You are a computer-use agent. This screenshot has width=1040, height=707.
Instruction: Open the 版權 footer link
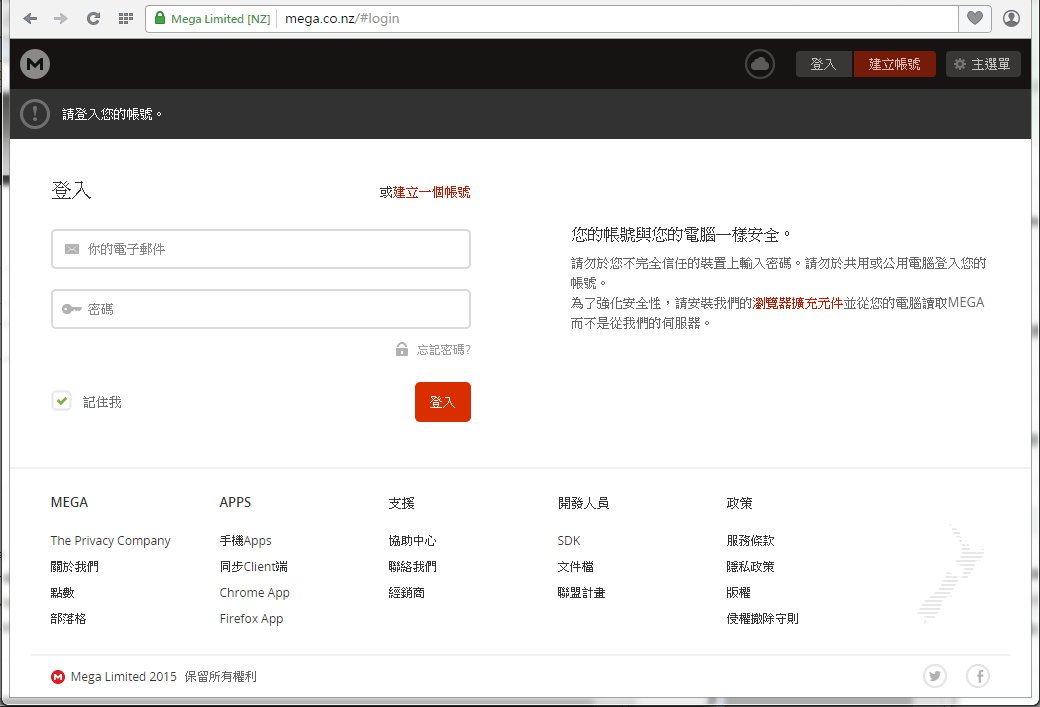click(x=738, y=592)
